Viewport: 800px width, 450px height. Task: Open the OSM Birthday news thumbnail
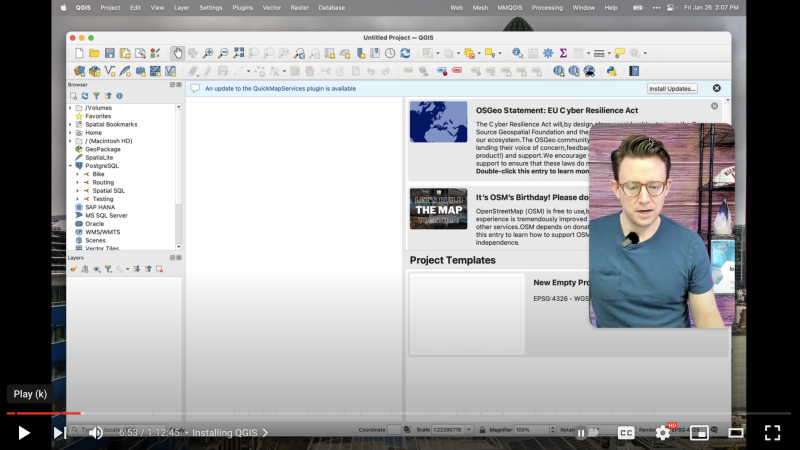(438, 209)
